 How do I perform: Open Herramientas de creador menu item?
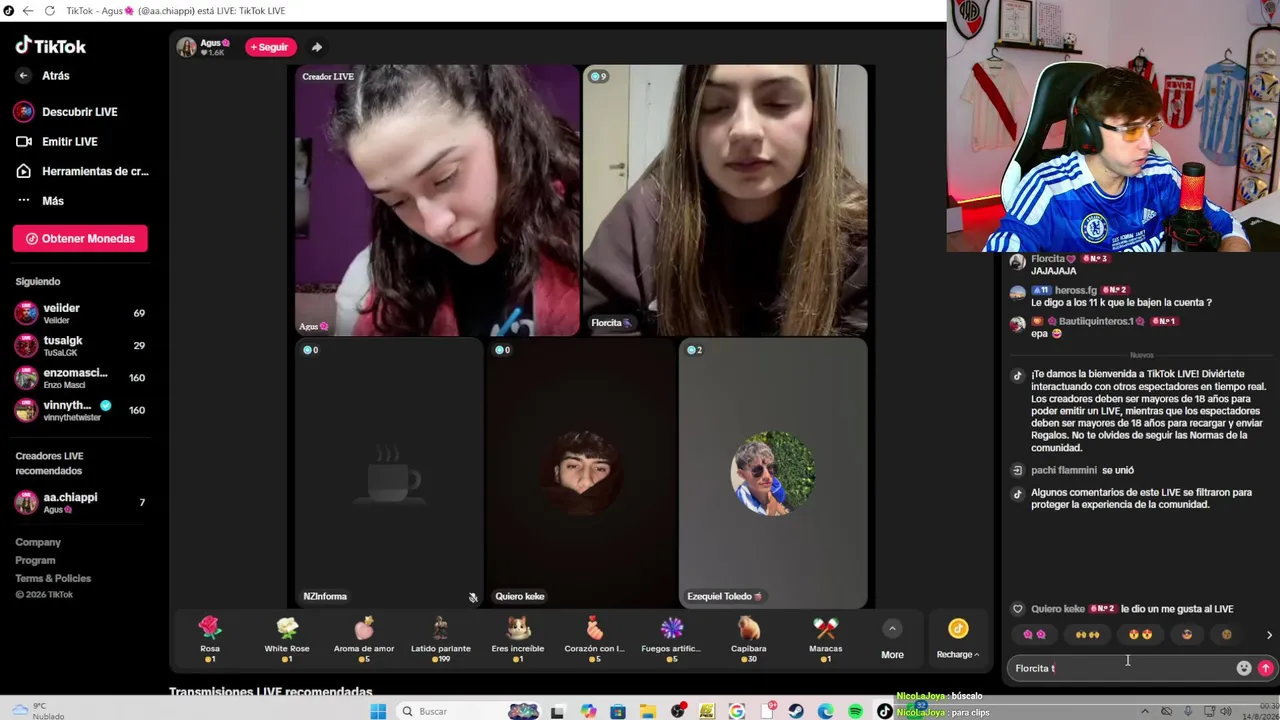point(82,171)
